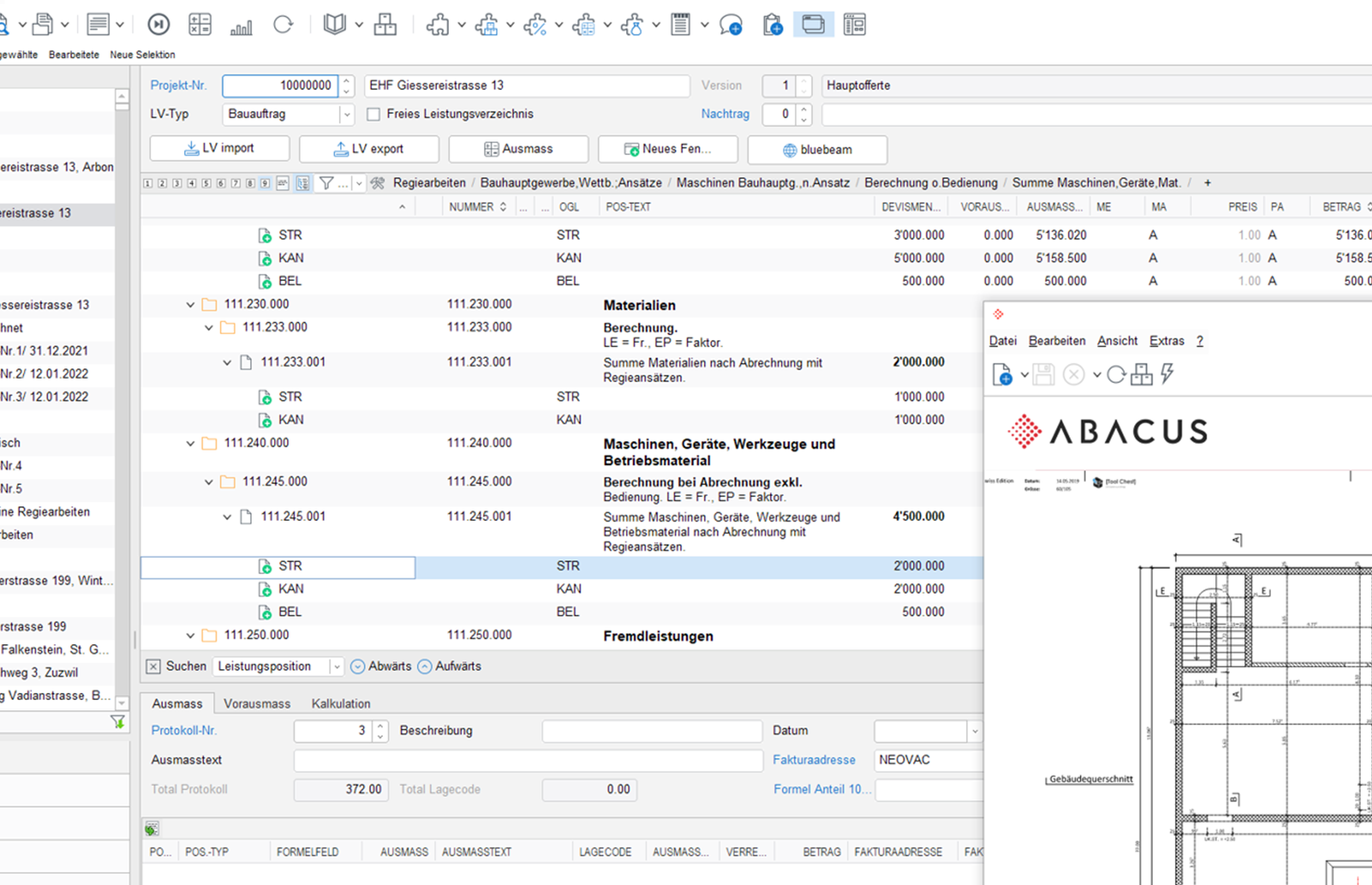The image size is (1372, 885).
Task: Collapse the 111.240.000 folder node
Action: (x=190, y=444)
